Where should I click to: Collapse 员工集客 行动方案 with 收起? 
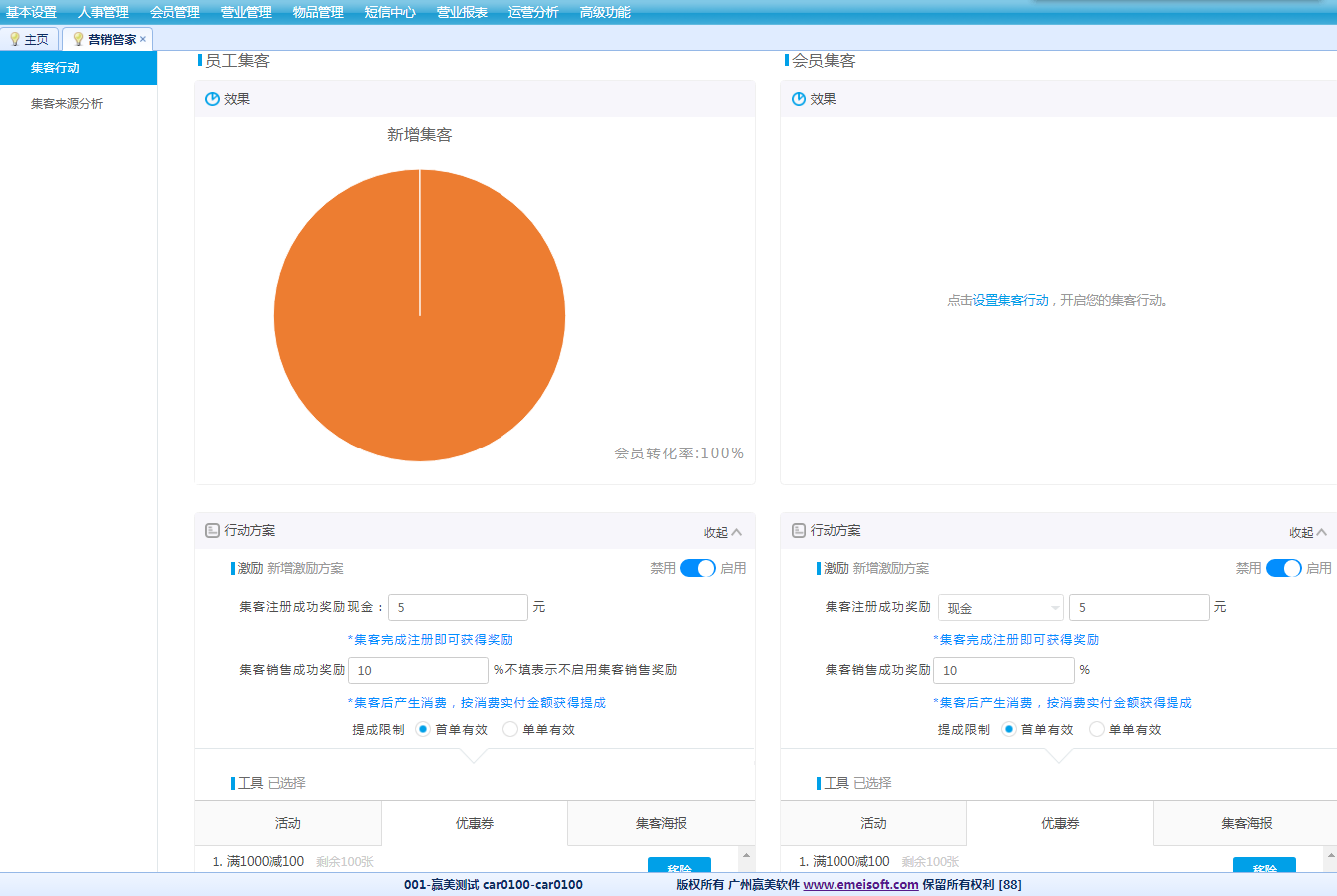722,532
